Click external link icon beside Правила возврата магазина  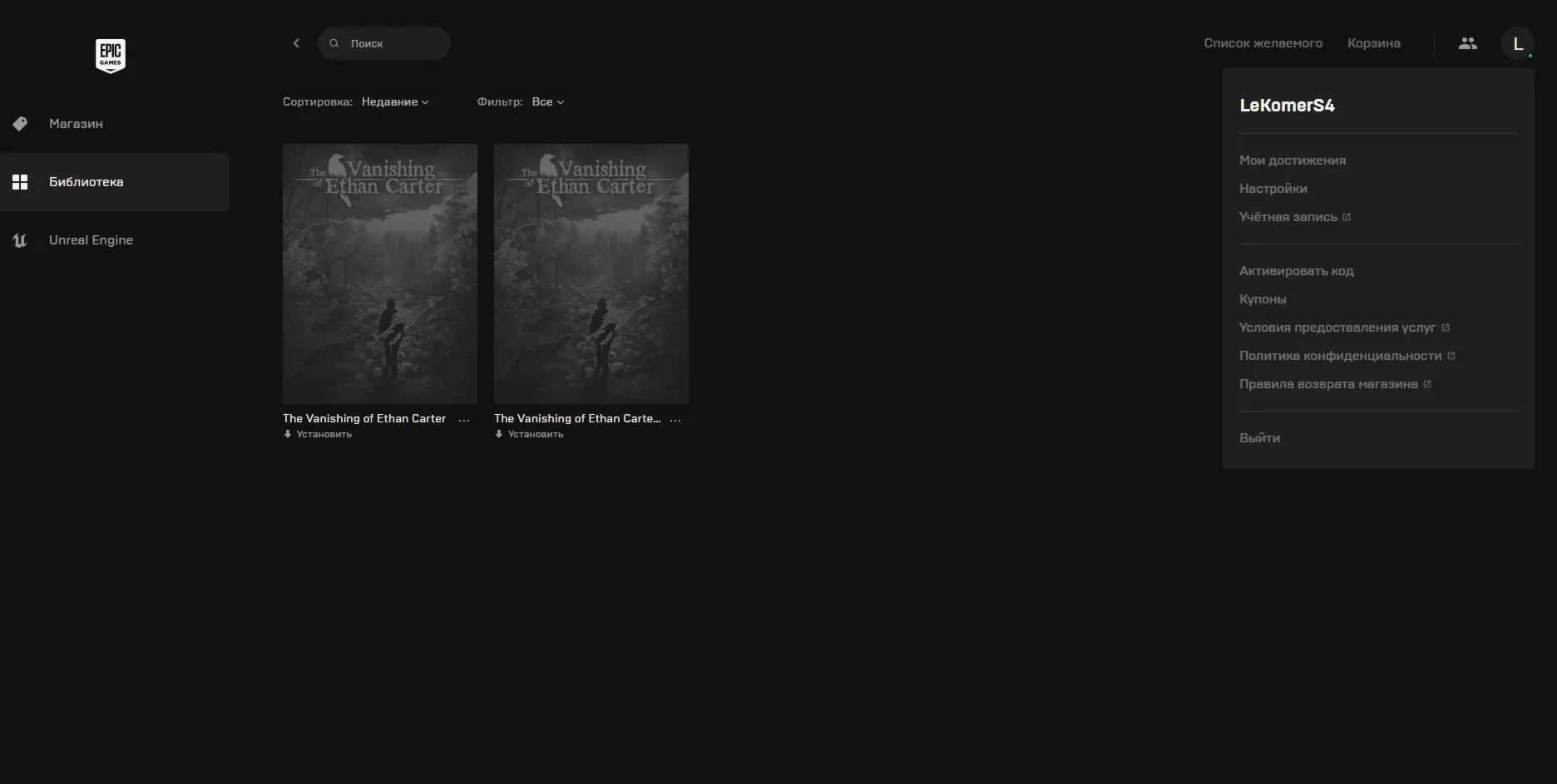[x=1427, y=384]
